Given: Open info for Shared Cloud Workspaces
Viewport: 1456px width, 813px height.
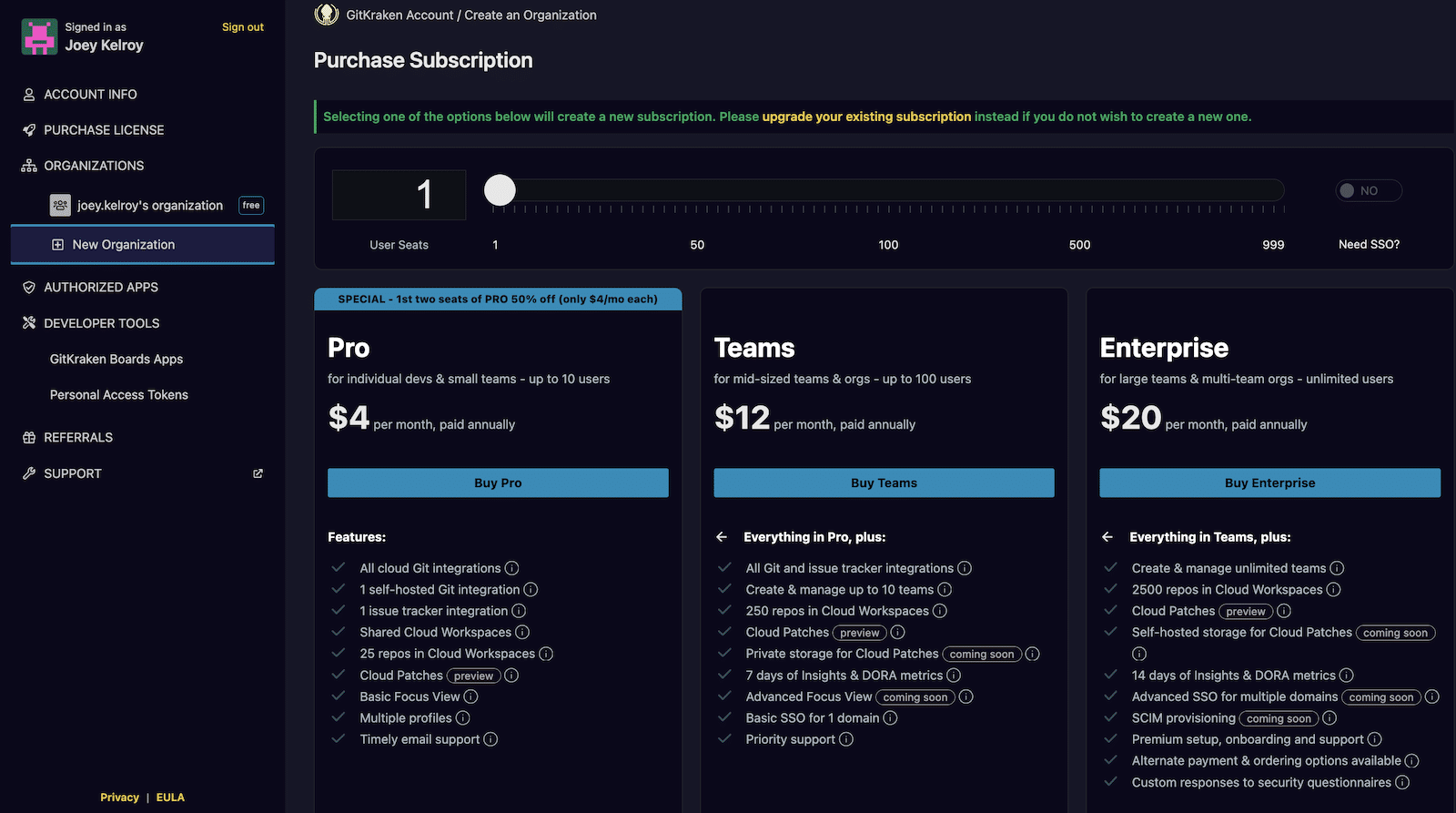Looking at the screenshot, I should (522, 632).
